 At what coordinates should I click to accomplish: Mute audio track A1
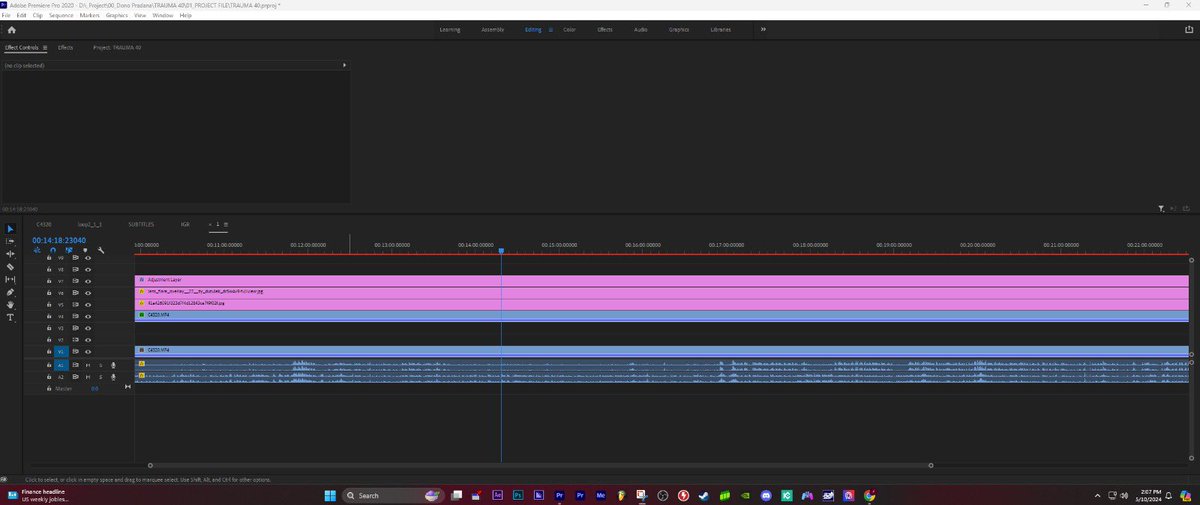(x=88, y=365)
